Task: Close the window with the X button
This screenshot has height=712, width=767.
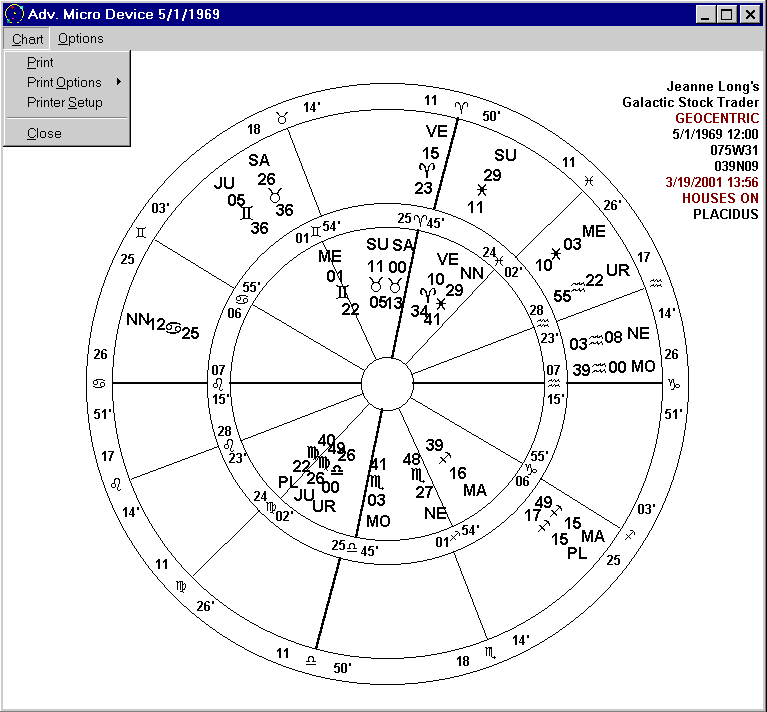Action: pos(750,14)
